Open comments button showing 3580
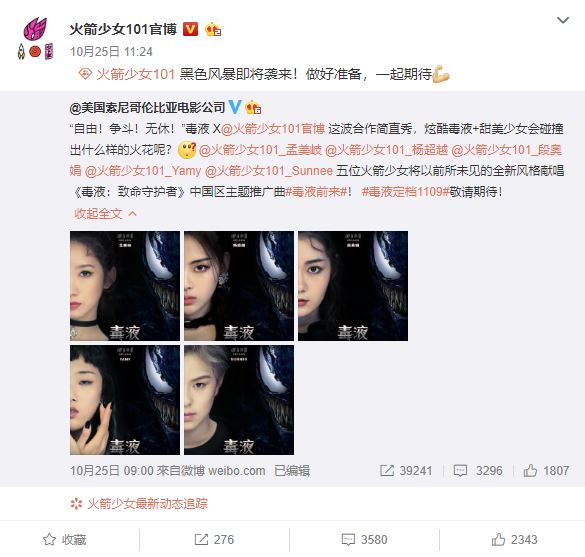The height and width of the screenshot is (557, 585). click(x=365, y=539)
